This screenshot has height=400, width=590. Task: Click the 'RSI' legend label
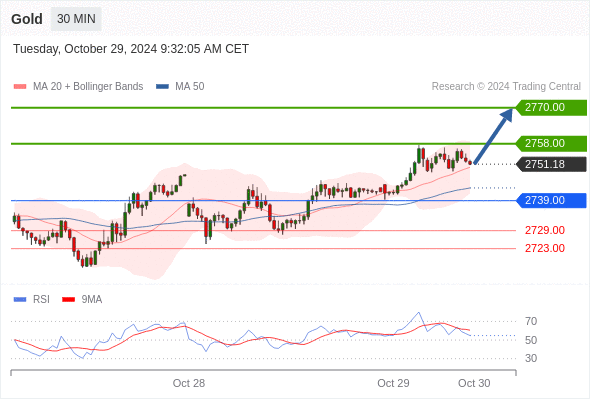pyautogui.click(x=41, y=300)
